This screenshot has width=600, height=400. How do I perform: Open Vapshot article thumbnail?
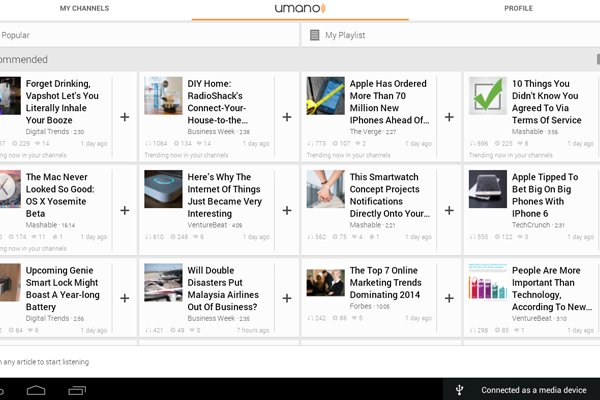click(10, 96)
